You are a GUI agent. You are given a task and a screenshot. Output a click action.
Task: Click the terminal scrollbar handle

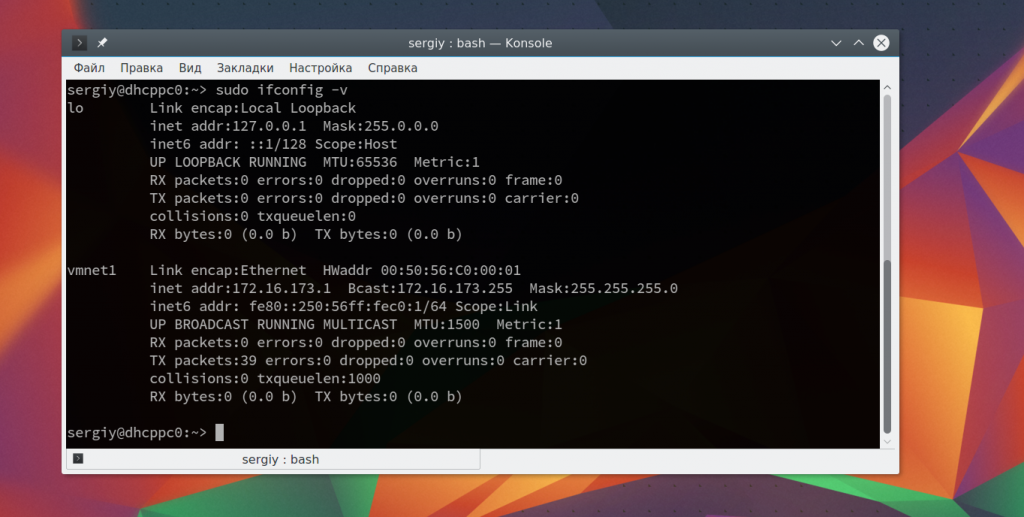click(x=886, y=345)
